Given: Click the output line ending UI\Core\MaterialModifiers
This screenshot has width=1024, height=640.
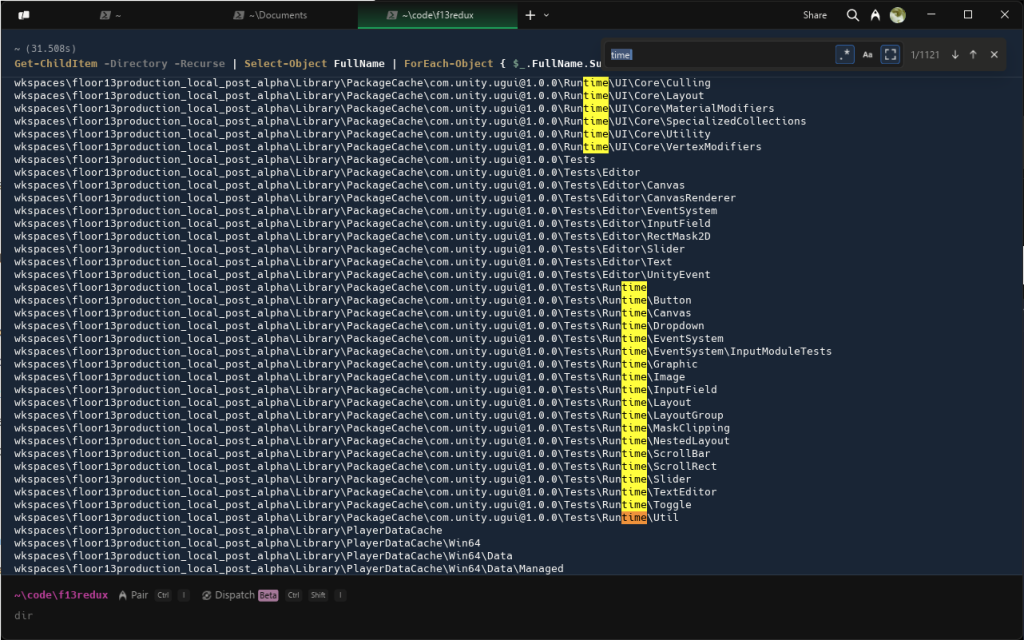Looking at the screenshot, I should click(394, 108).
